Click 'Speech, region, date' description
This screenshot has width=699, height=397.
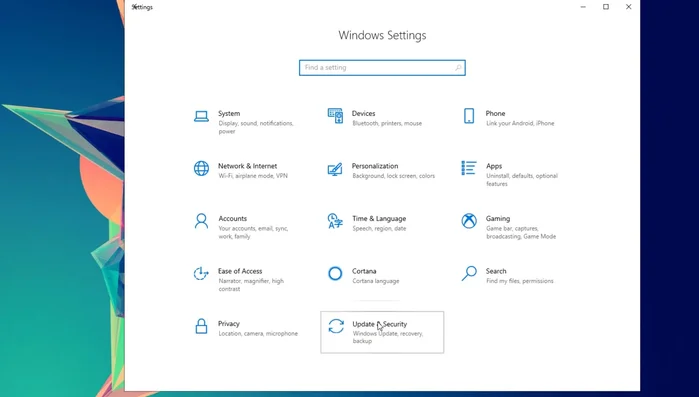(379, 229)
